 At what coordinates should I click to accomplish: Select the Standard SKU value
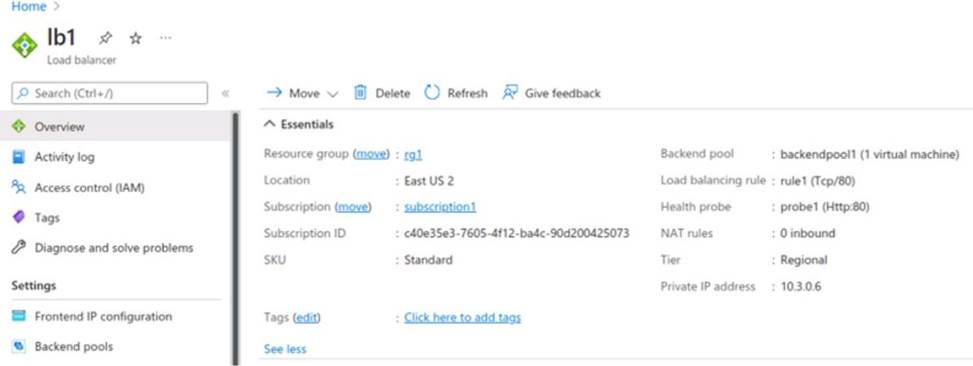click(x=428, y=260)
